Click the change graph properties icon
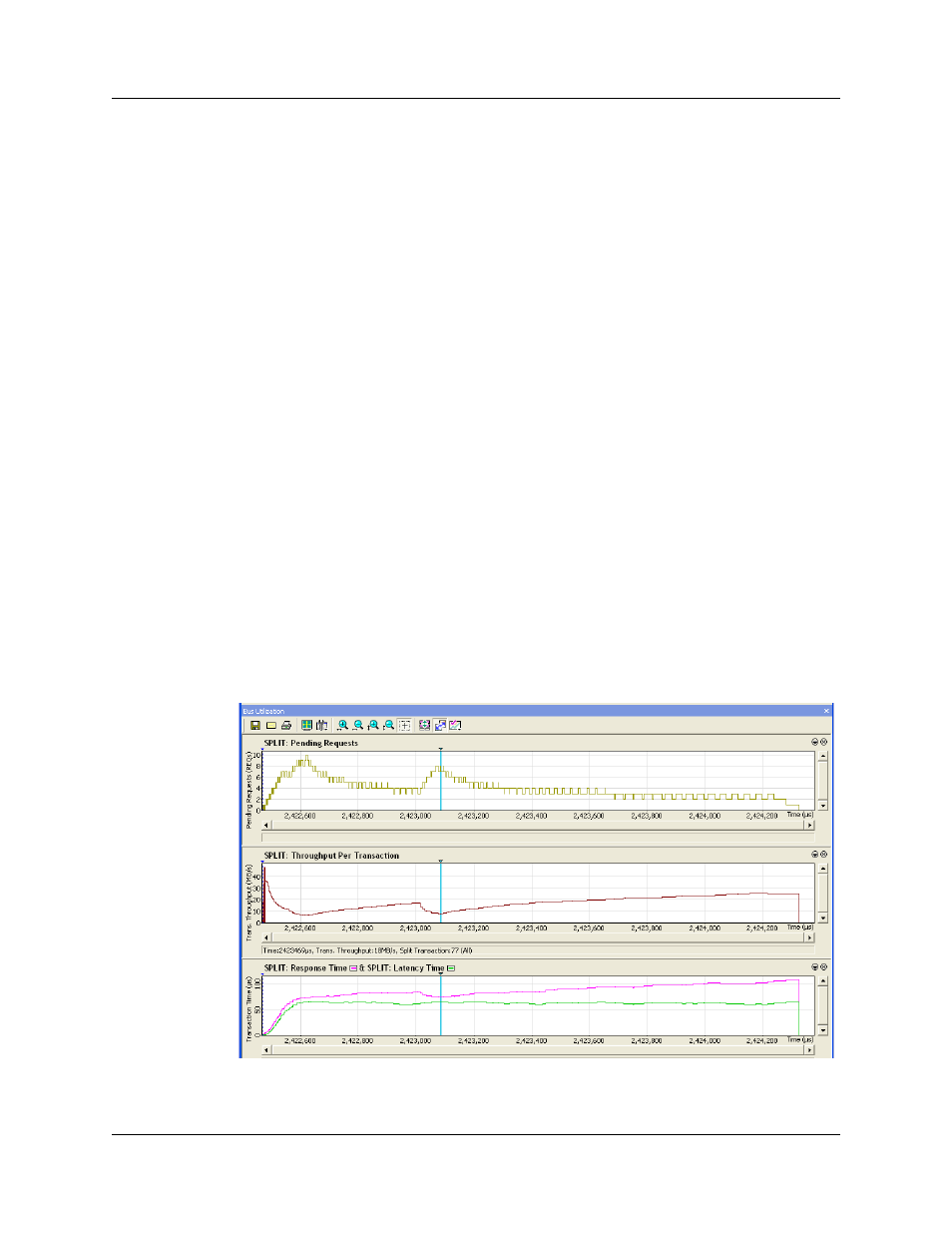Image resolution: width=952 pixels, height=1233 pixels. (455, 726)
